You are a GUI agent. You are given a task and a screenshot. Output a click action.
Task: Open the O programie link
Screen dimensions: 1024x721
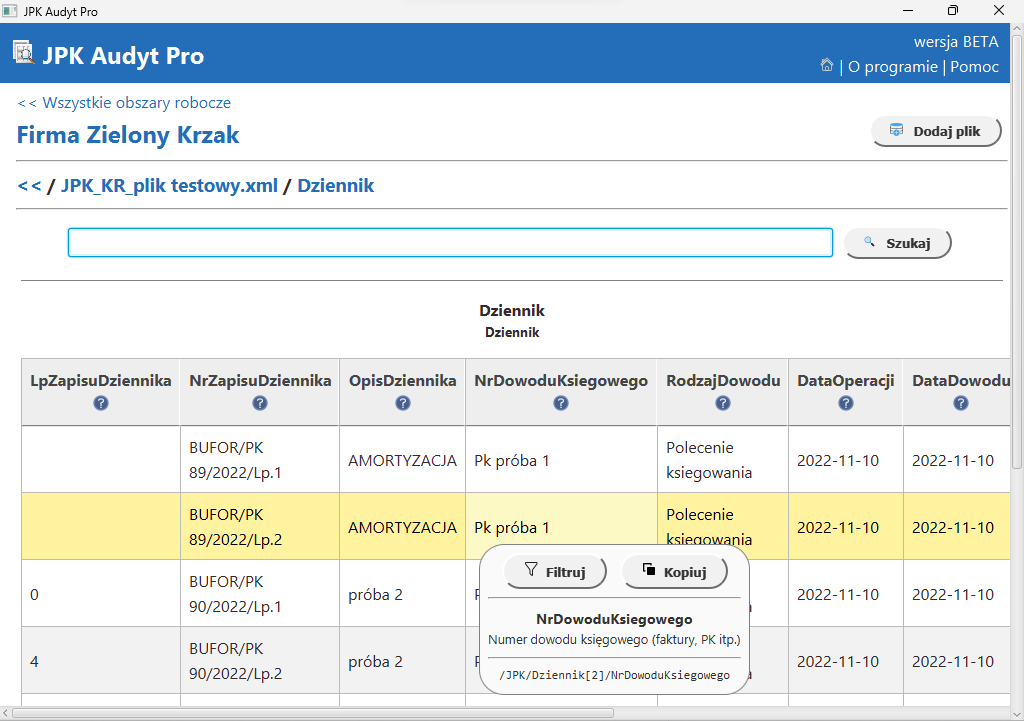point(893,67)
